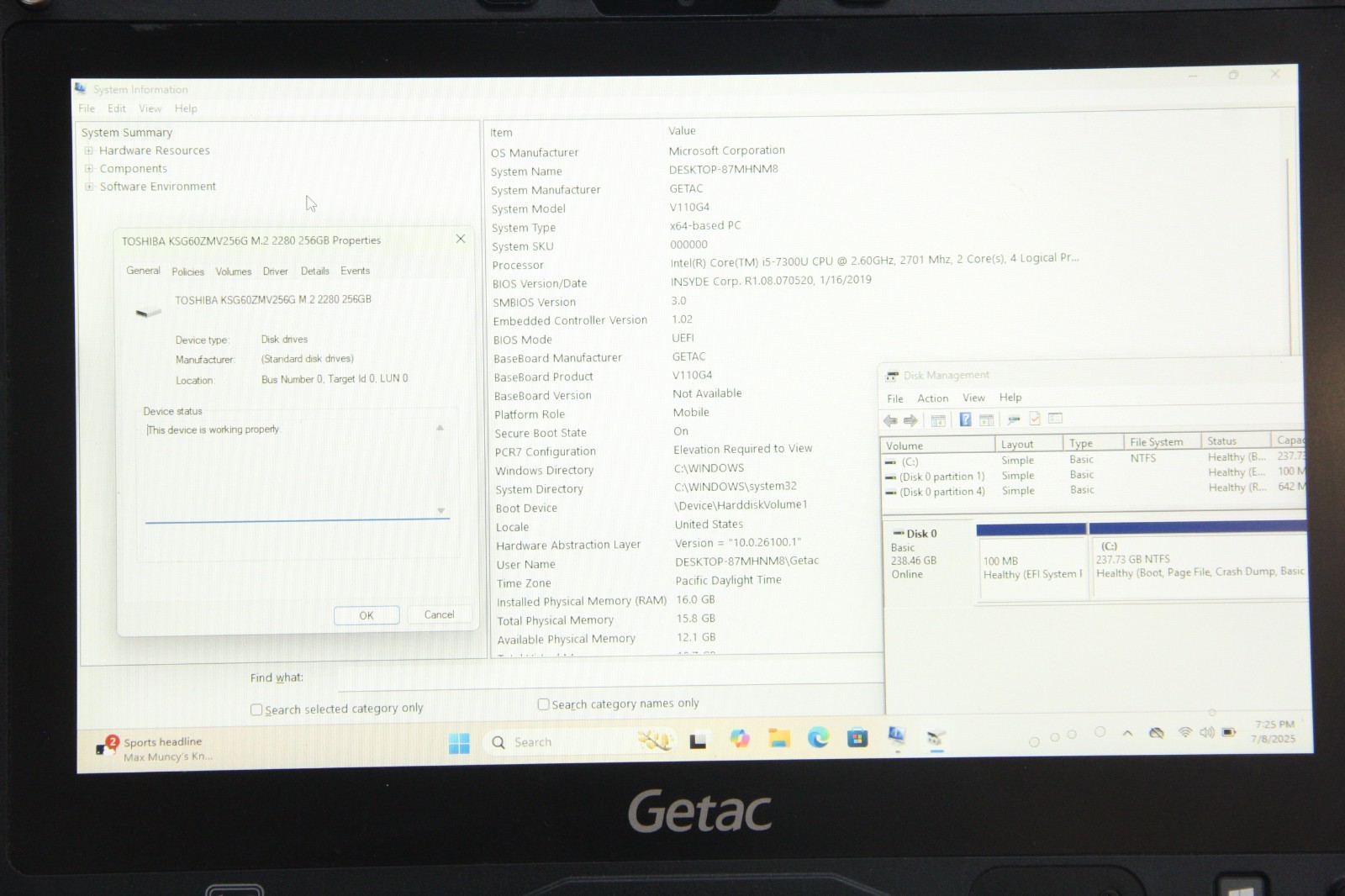Click the Show/Hide Action Pane toolbar icon
The height and width of the screenshot is (896, 1345).
point(986,419)
